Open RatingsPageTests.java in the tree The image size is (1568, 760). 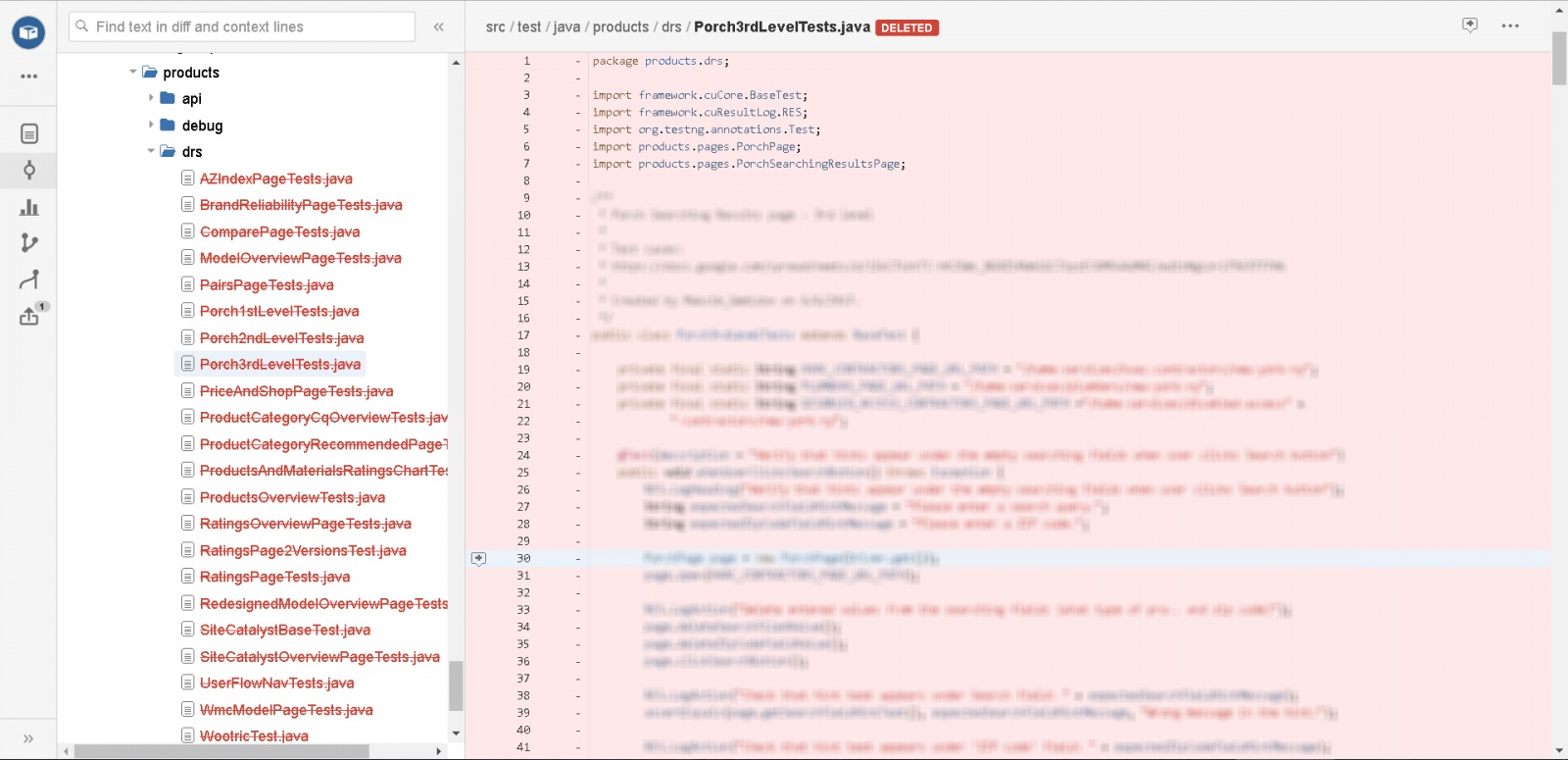(274, 577)
